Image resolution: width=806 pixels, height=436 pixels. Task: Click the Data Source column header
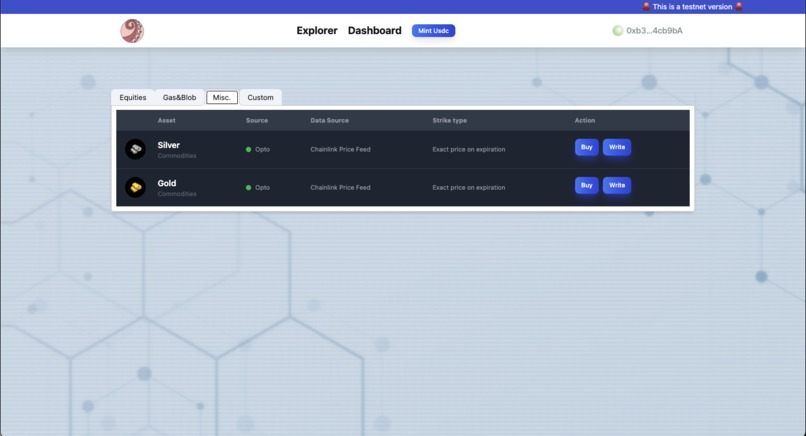329,120
